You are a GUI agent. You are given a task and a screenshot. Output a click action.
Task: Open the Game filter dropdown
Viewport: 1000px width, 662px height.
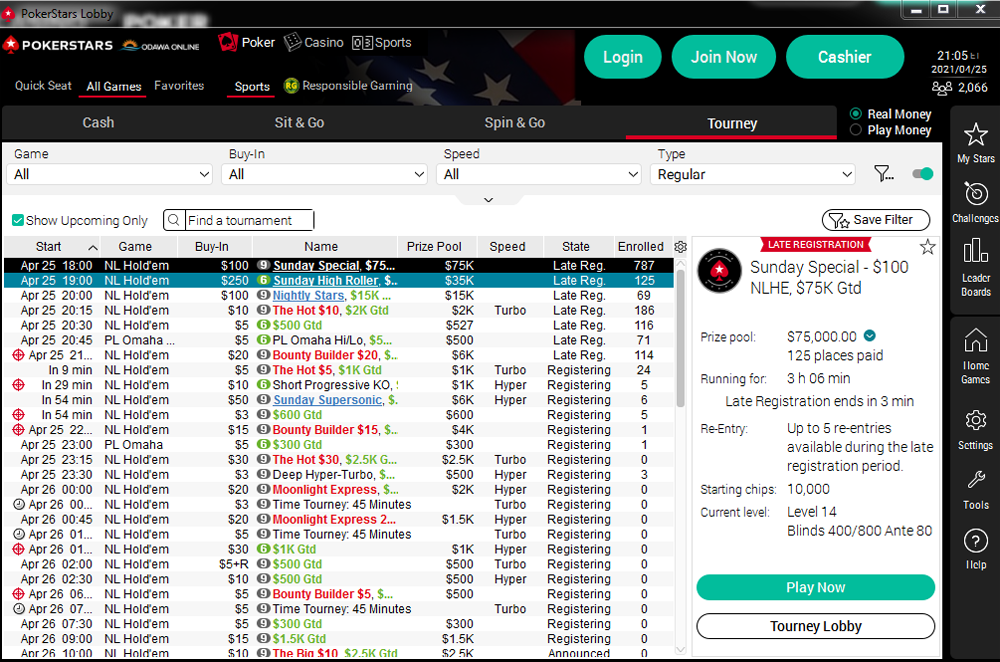[109, 174]
